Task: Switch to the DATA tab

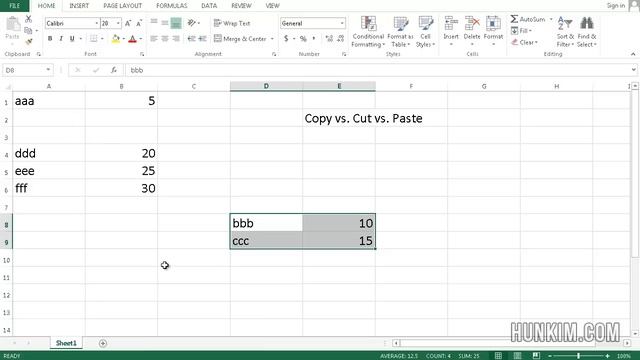Action: tap(209, 6)
